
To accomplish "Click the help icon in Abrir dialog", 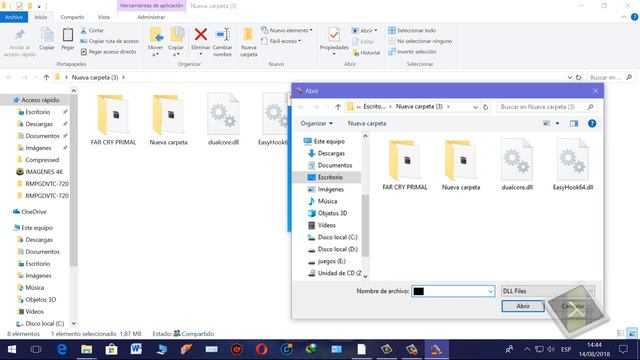I will tap(592, 123).
